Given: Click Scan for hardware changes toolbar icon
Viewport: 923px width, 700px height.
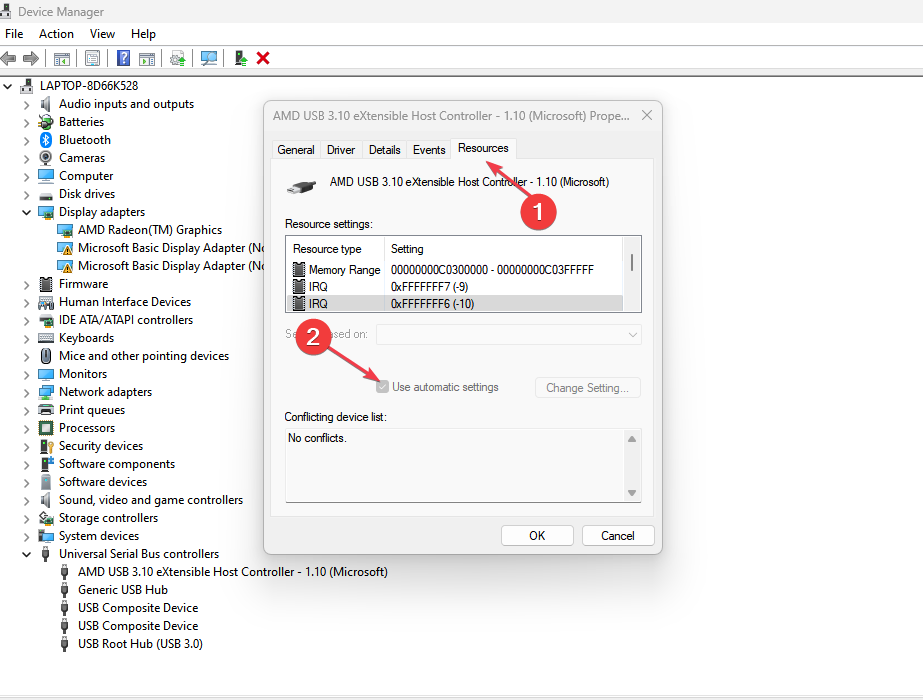Looking at the screenshot, I should (x=209, y=58).
